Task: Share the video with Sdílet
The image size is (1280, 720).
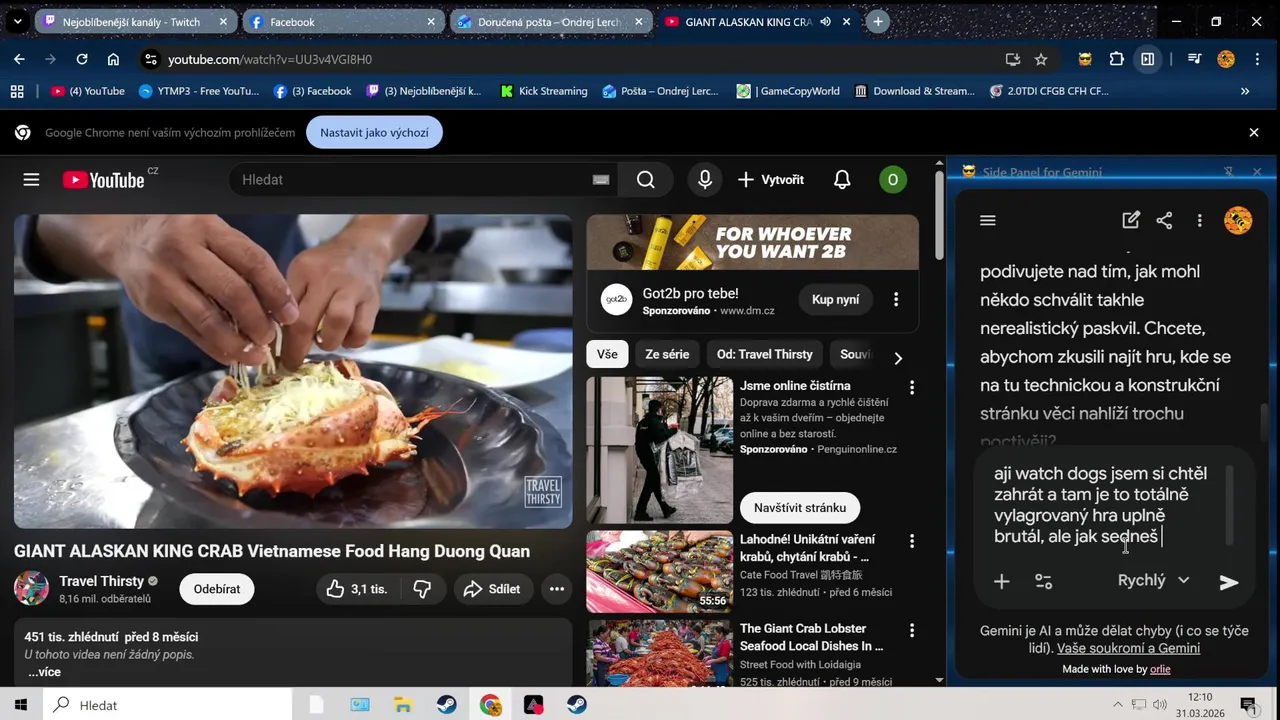Action: pos(491,589)
